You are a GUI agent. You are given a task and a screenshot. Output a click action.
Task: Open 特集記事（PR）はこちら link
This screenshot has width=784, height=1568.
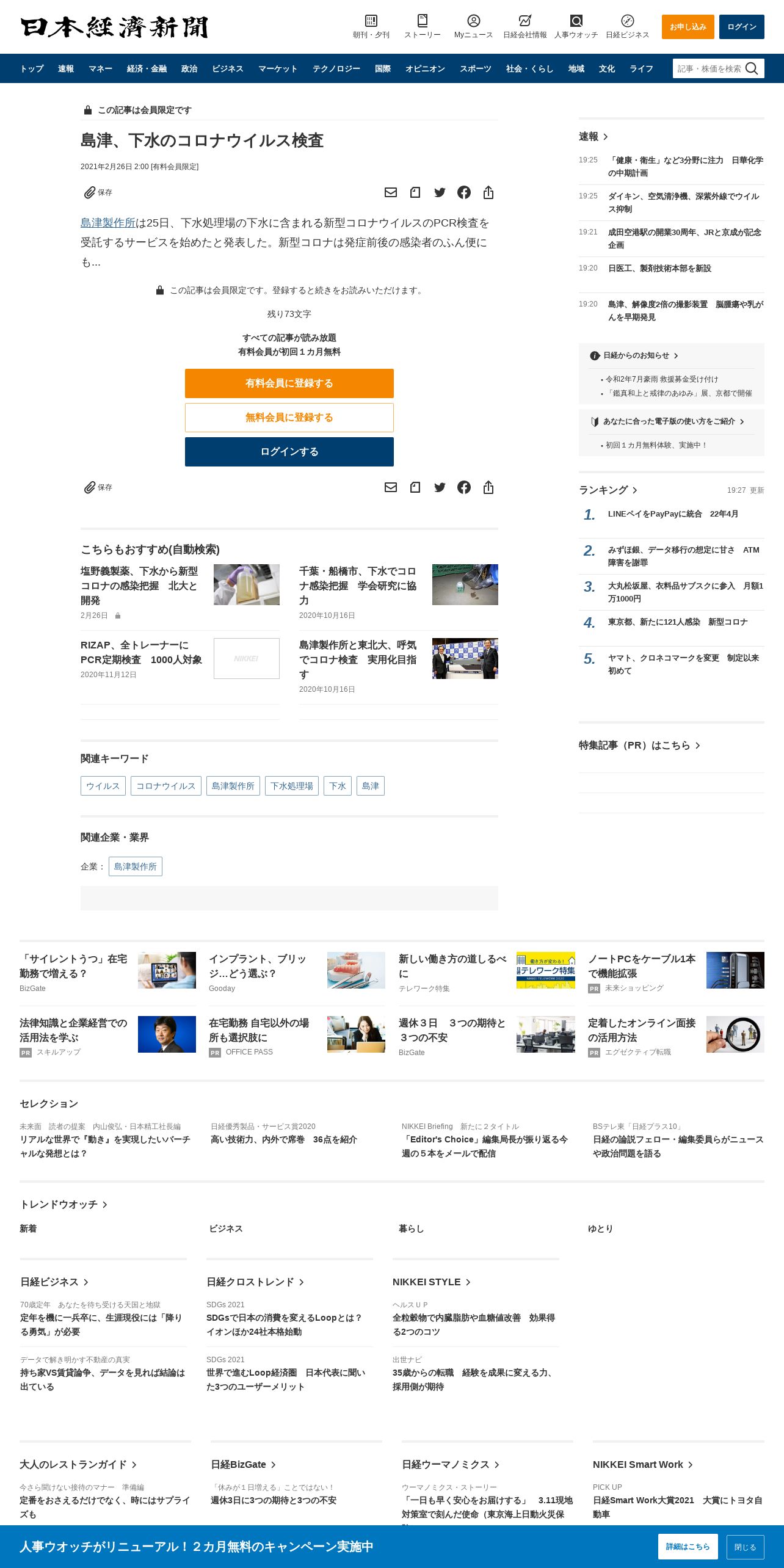tap(639, 745)
